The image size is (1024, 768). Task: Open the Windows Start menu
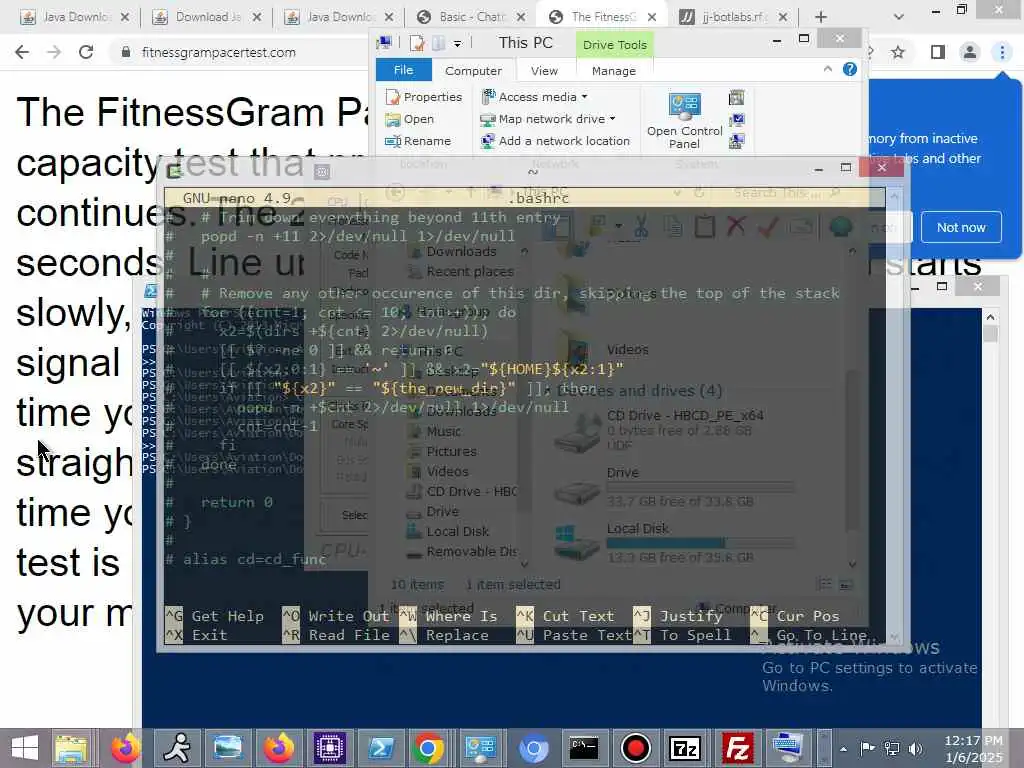click(x=25, y=748)
